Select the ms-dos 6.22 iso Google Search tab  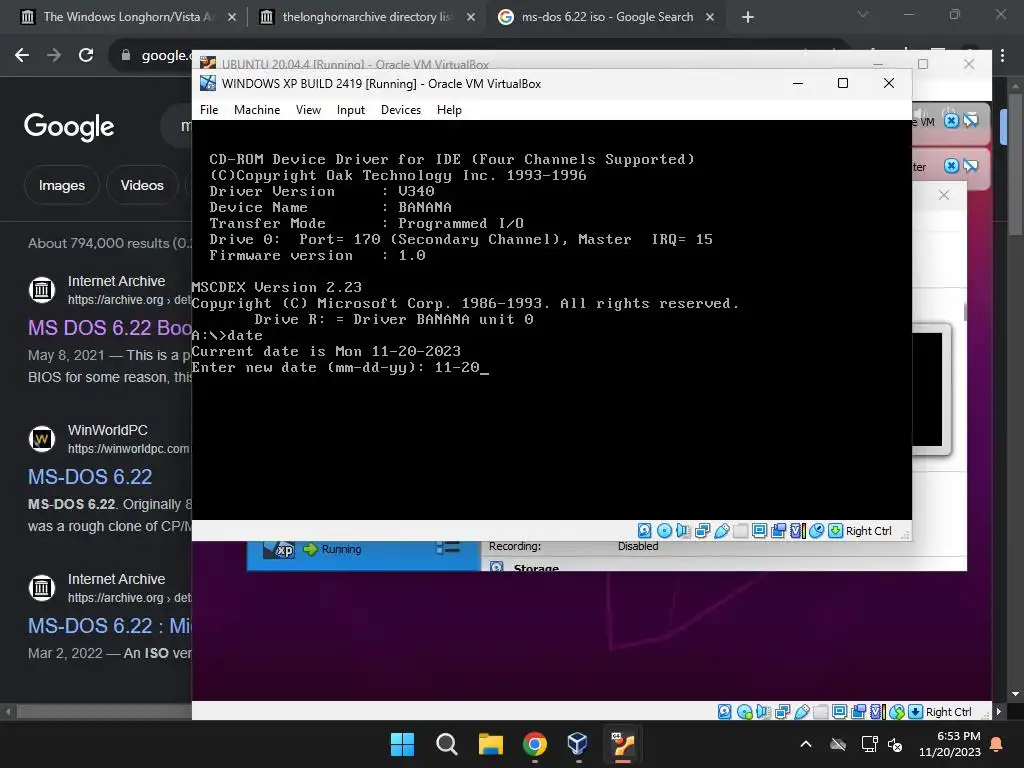pos(605,17)
